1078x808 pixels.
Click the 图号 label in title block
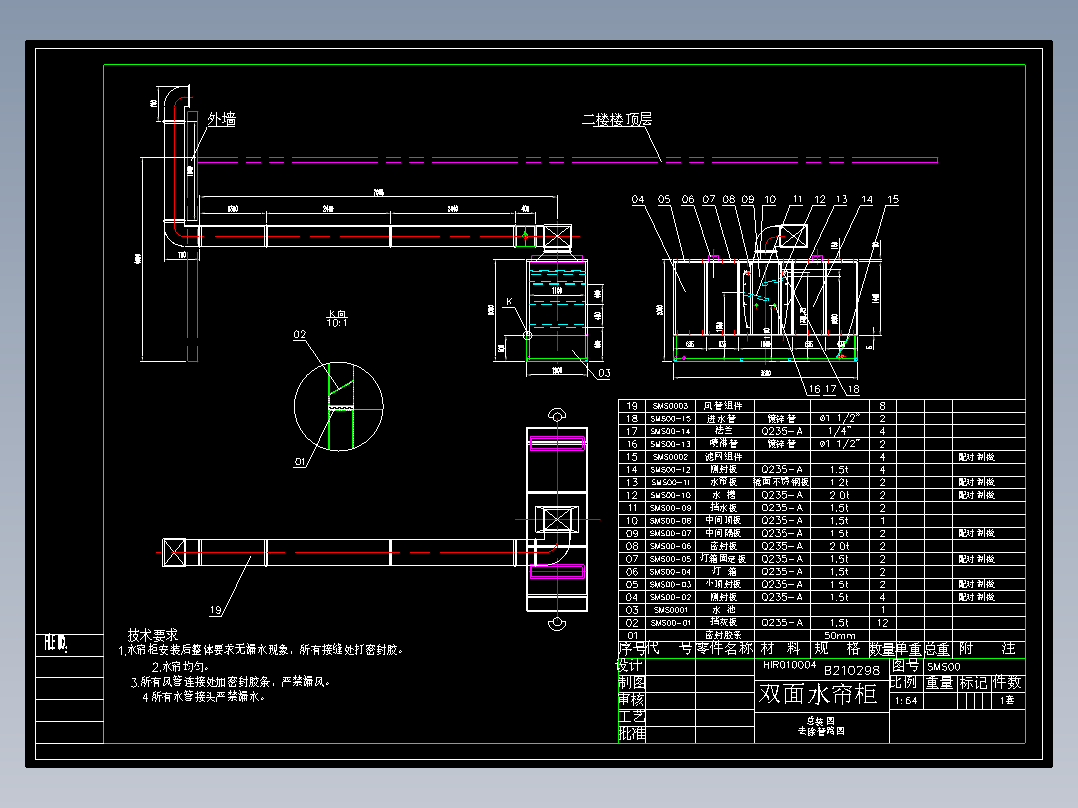(905, 665)
